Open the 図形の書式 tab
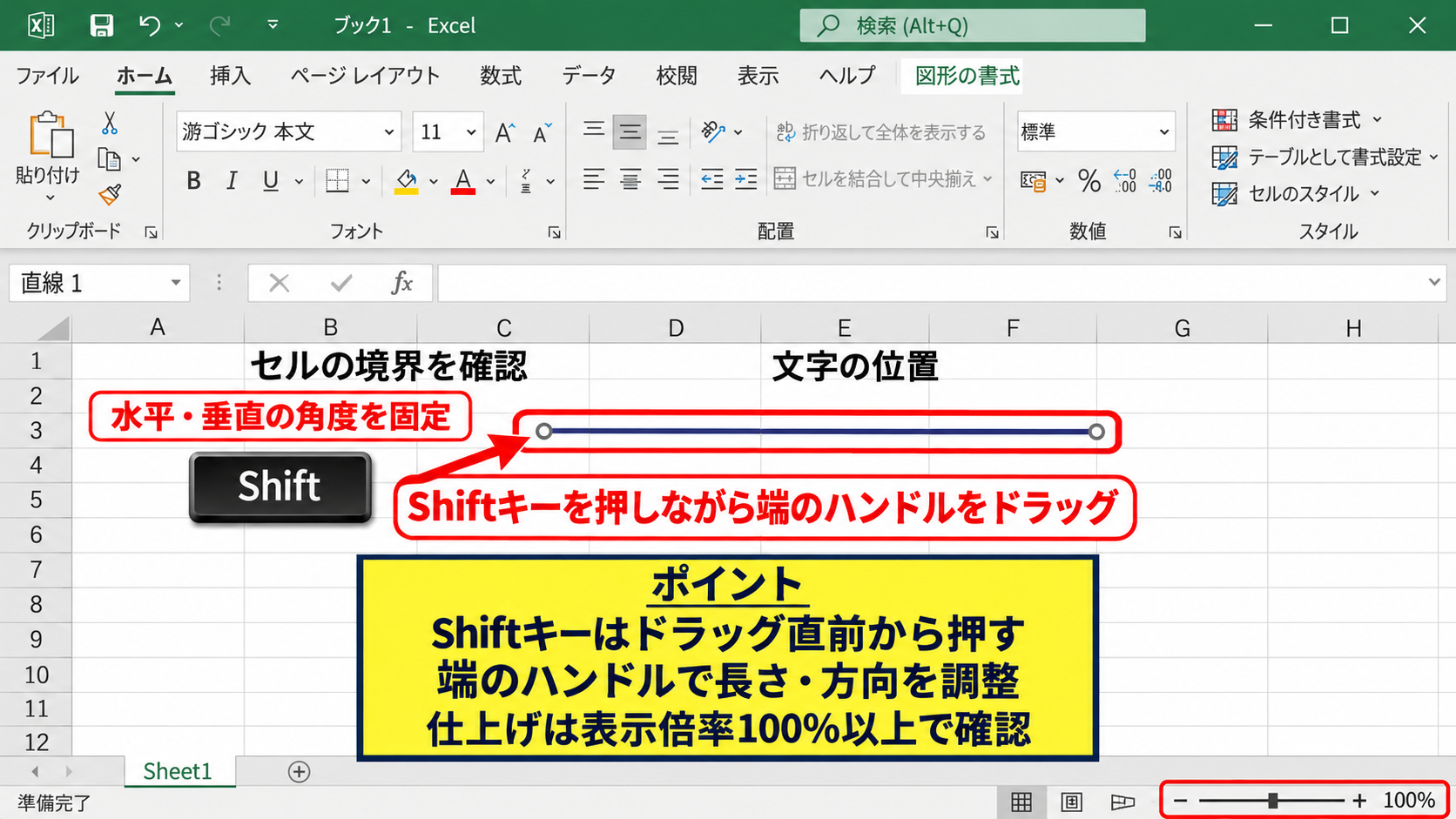 coord(967,76)
